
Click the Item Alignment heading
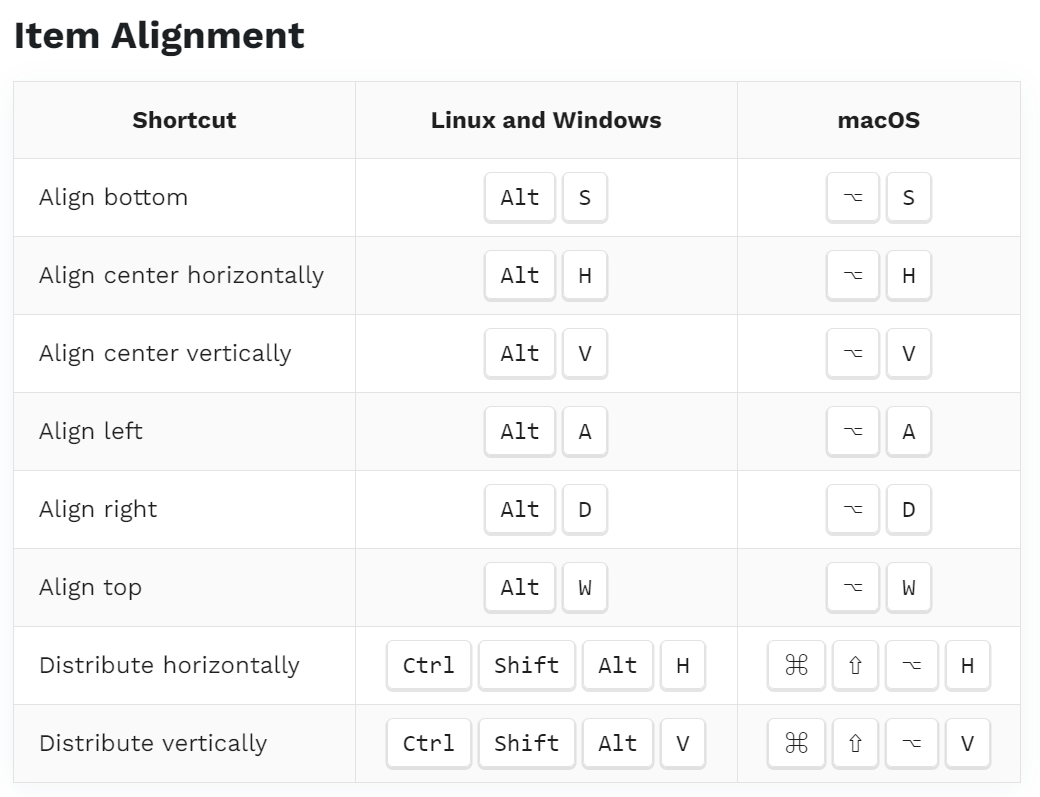(159, 36)
